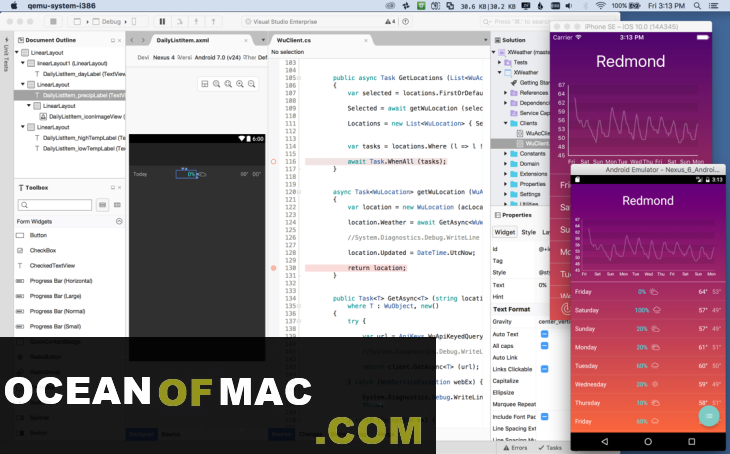Click the Step Over debug icon

(x=179, y=21)
